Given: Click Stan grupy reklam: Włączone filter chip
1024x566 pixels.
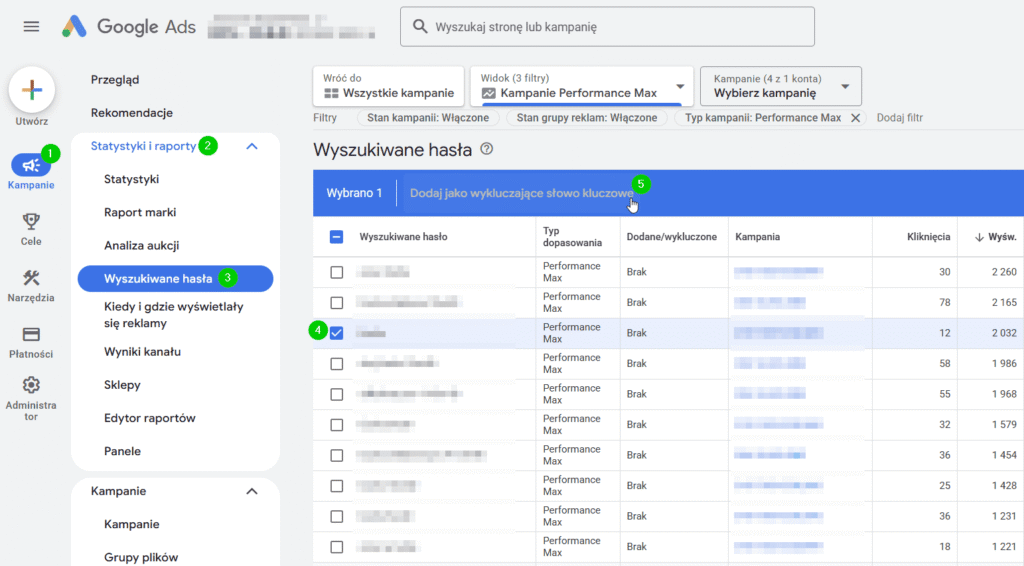Looking at the screenshot, I should (586, 118).
